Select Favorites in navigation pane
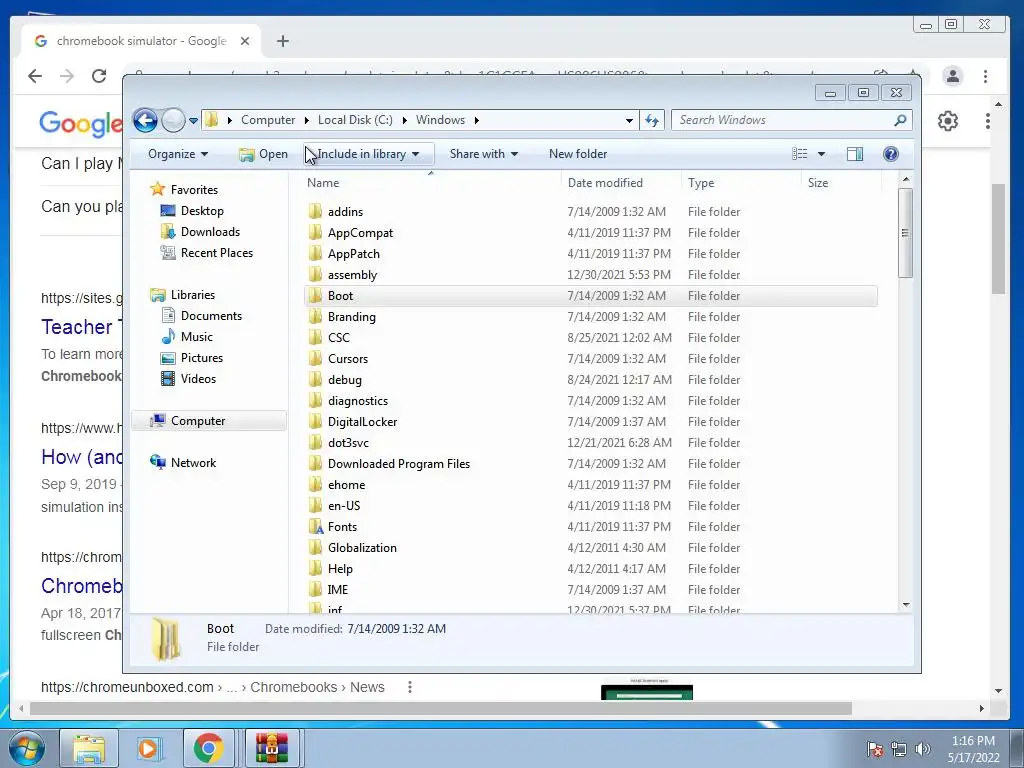Viewport: 1024px width, 768px height. pyautogui.click(x=194, y=190)
